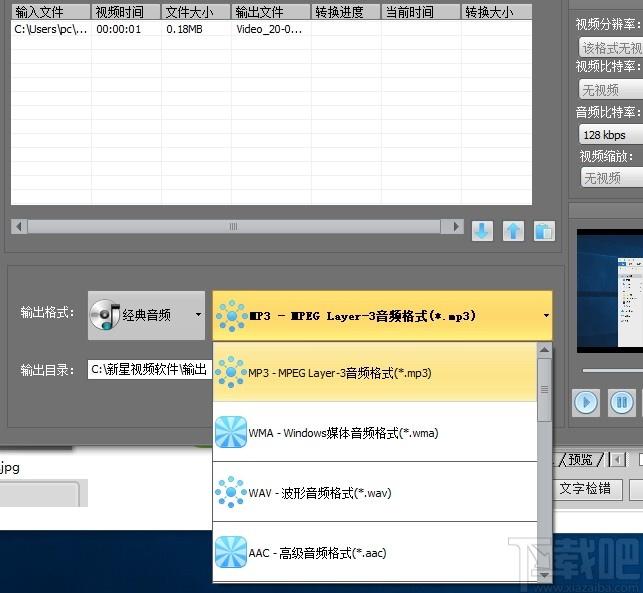Click the 文件大小 column header
The width and height of the screenshot is (643, 593).
tap(196, 12)
